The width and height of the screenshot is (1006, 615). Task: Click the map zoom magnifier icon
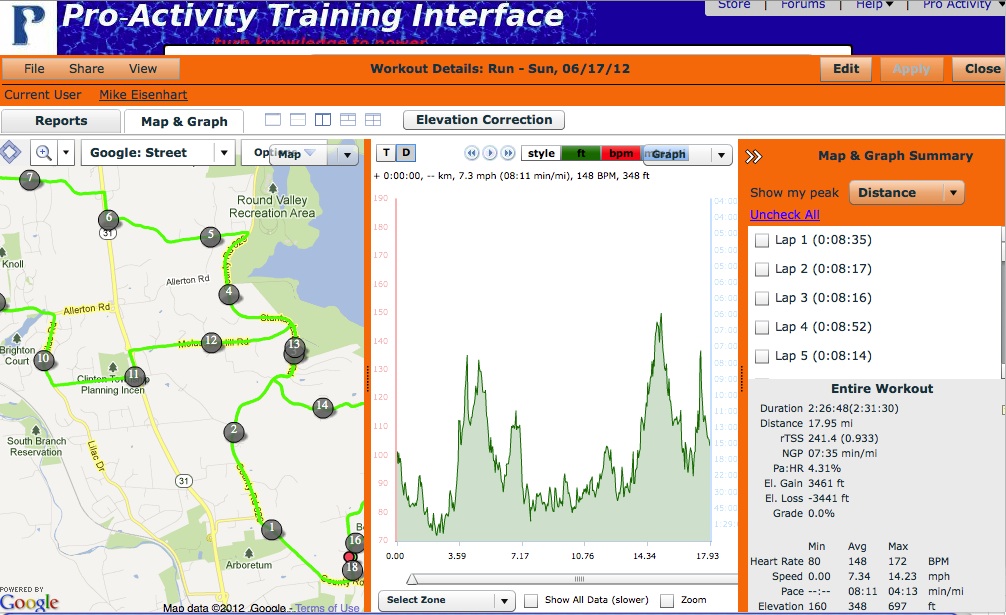(x=44, y=153)
